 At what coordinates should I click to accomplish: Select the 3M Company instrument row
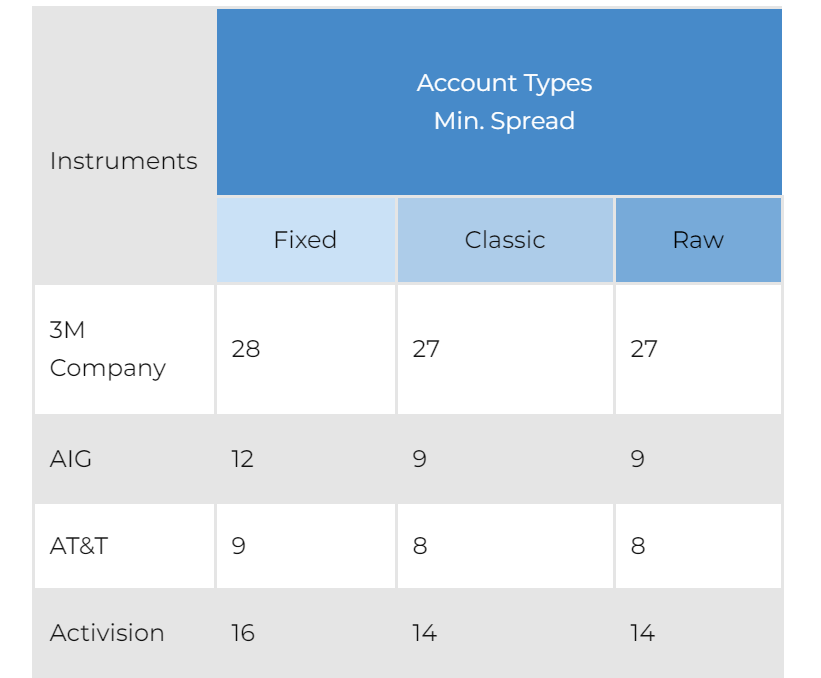108,349
